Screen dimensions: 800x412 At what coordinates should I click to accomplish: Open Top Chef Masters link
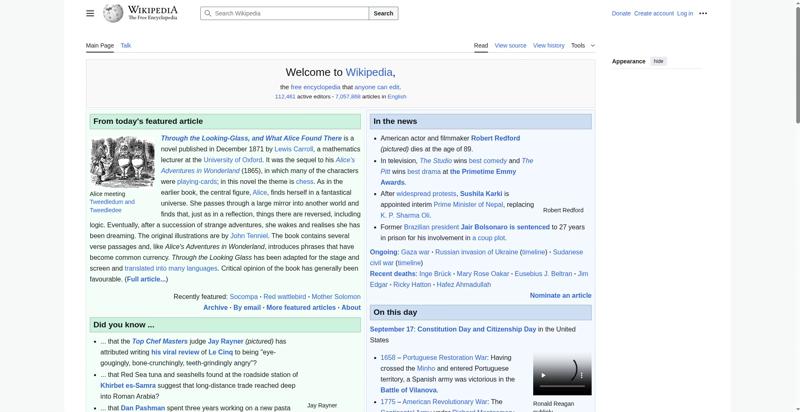point(160,341)
